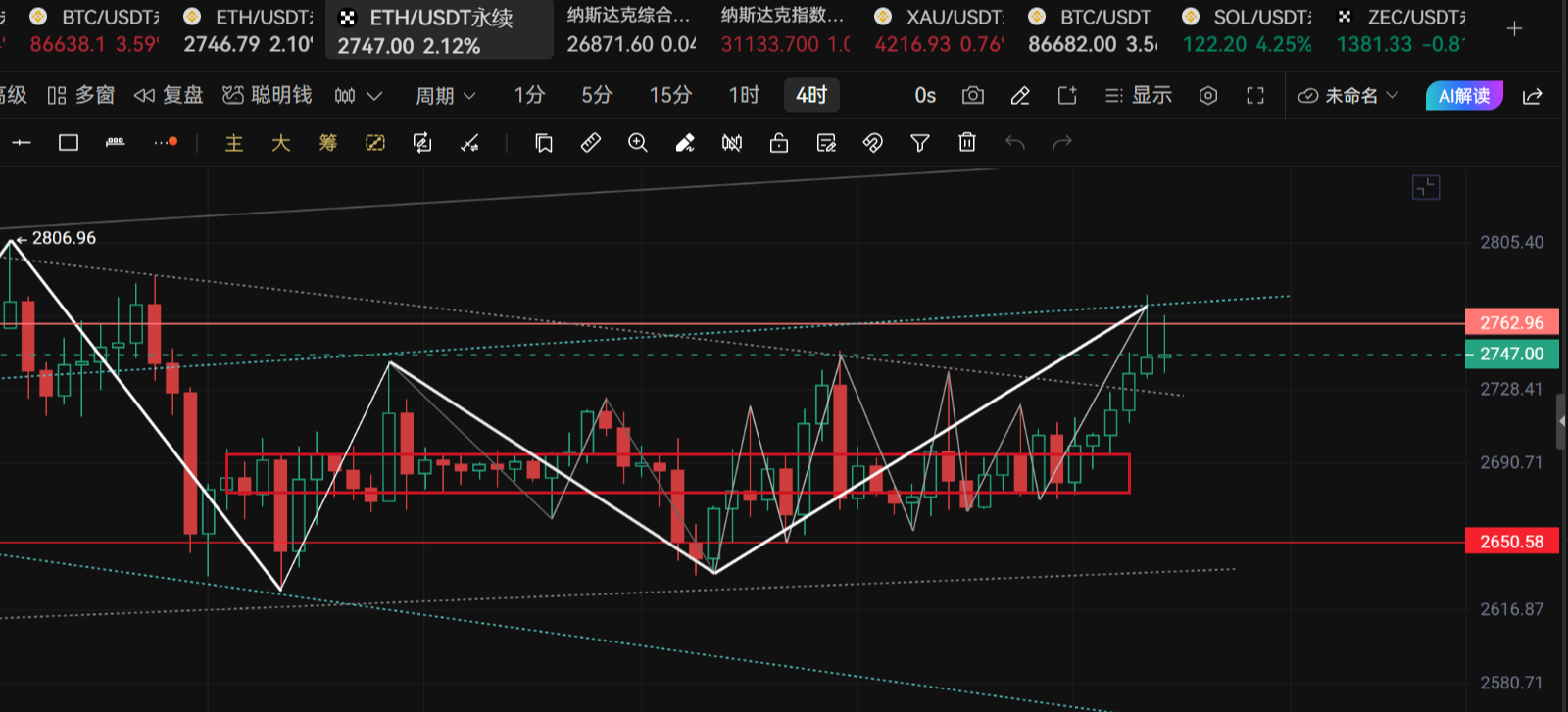Collapse chart with the shrink icon
The width and height of the screenshot is (1568, 712).
click(1426, 187)
